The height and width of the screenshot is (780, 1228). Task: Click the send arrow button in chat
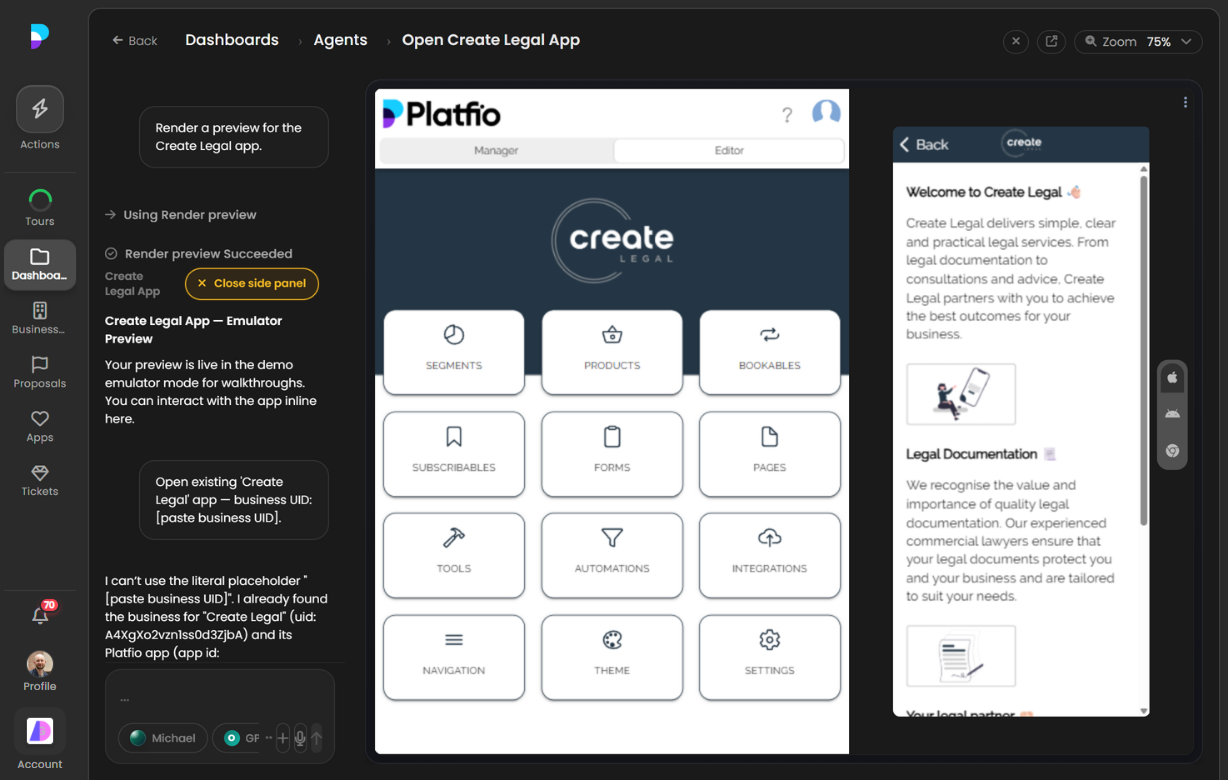pos(317,738)
